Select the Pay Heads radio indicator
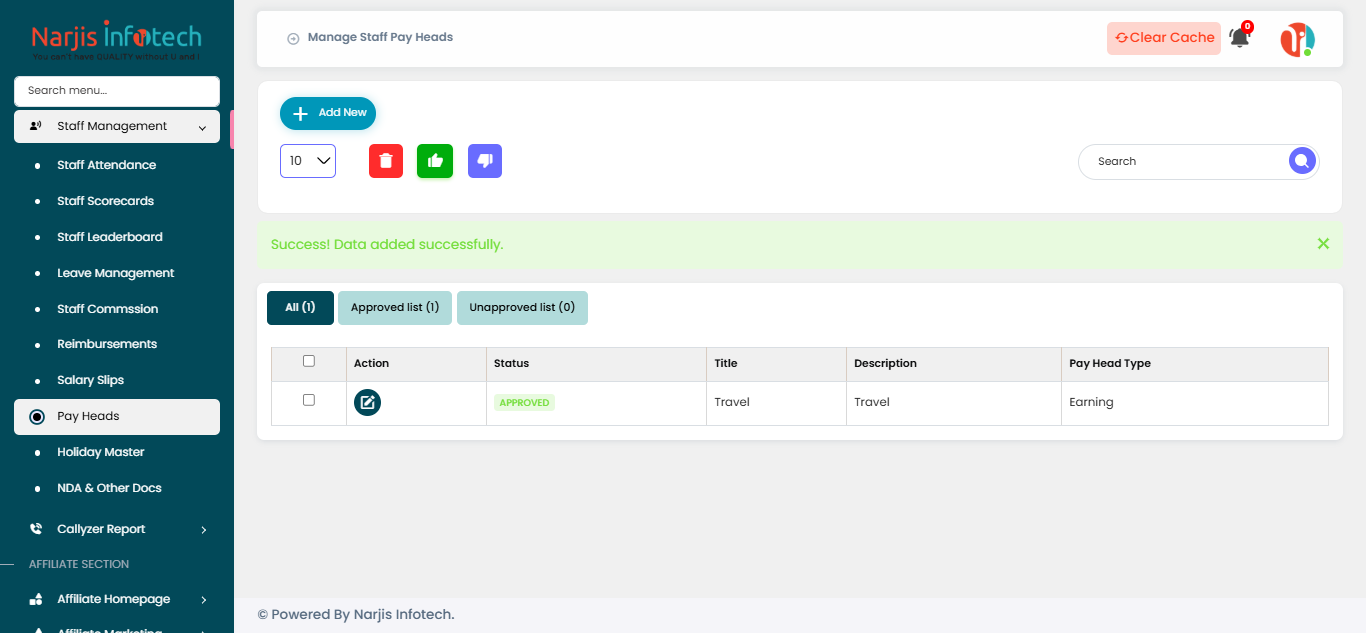 click(37, 417)
